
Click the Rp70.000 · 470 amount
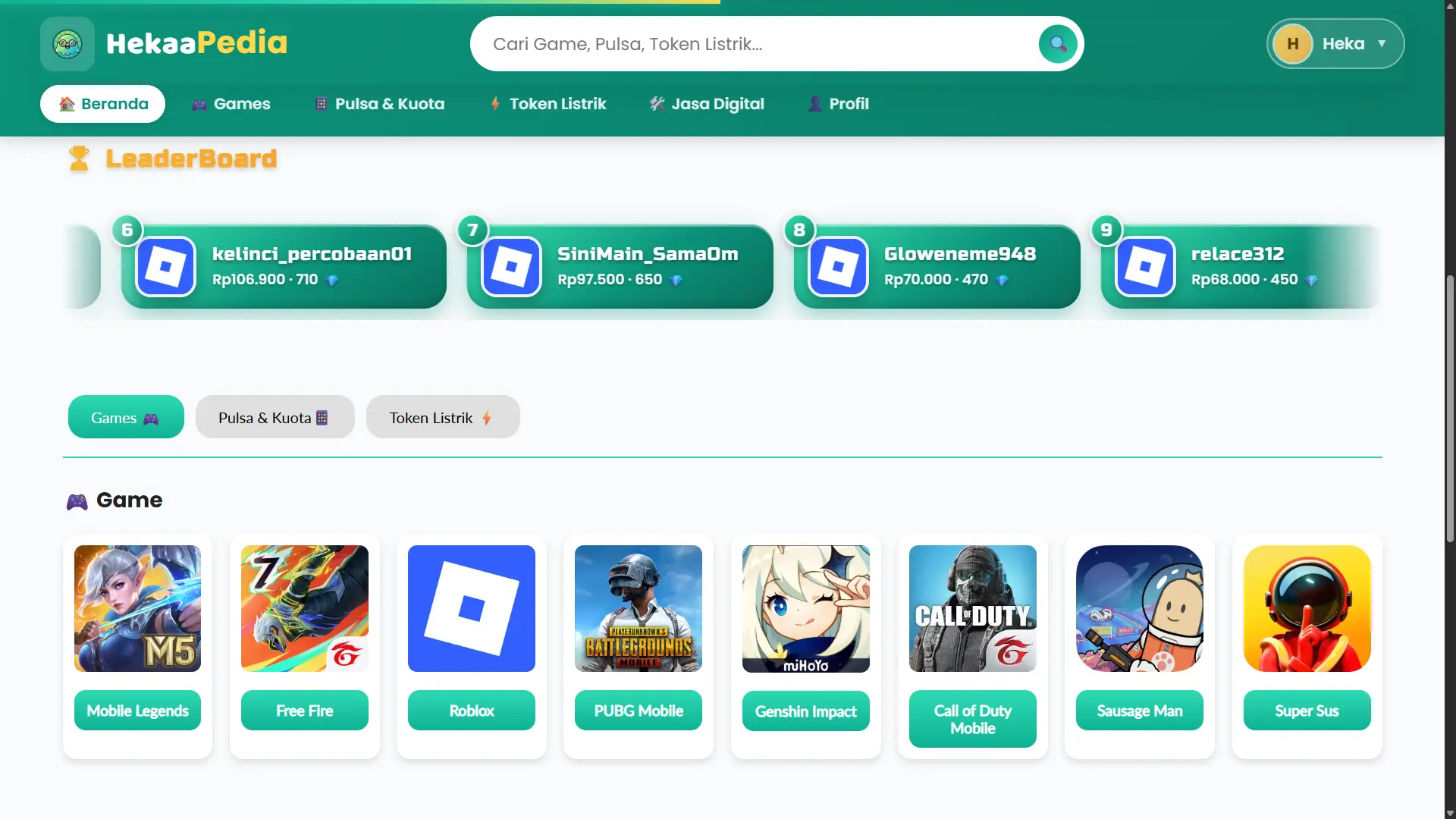click(936, 280)
